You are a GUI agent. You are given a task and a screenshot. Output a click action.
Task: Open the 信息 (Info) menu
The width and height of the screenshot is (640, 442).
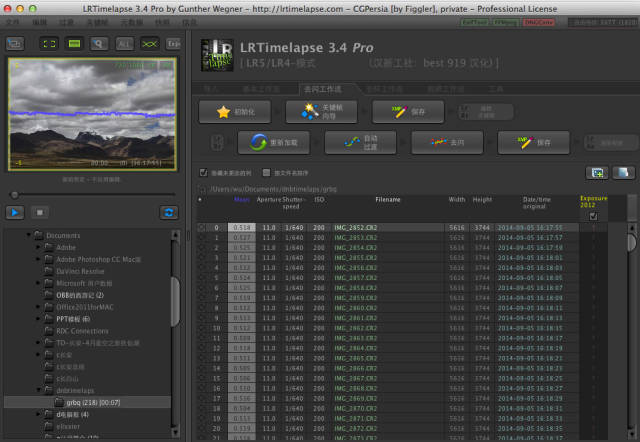click(188, 22)
